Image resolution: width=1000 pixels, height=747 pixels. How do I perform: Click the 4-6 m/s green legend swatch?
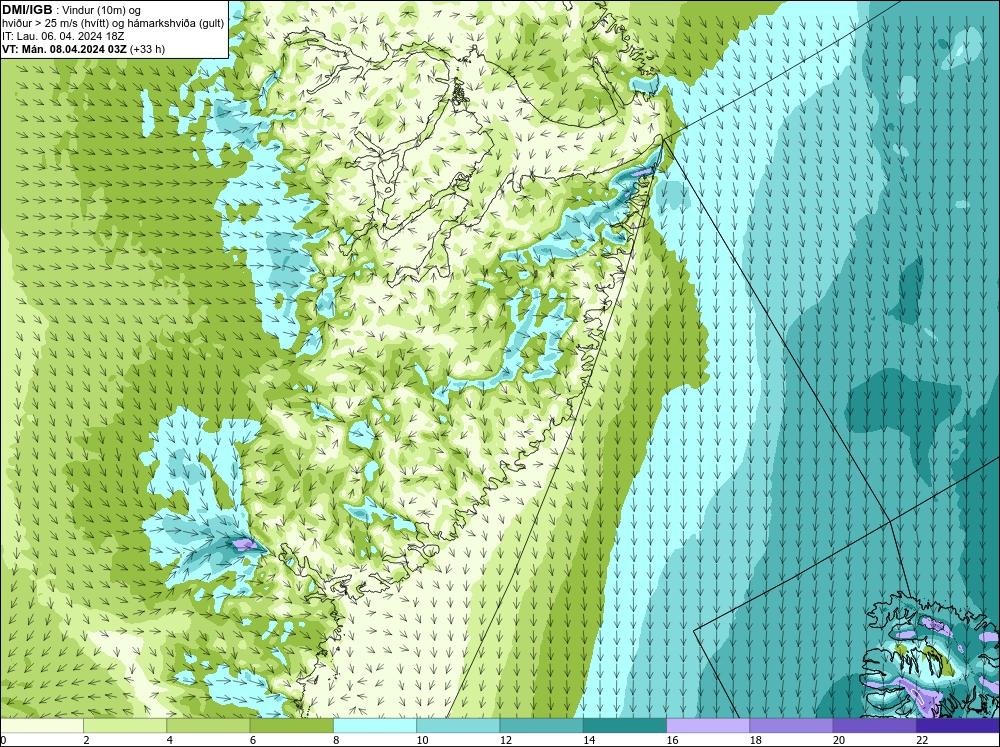click(x=208, y=725)
